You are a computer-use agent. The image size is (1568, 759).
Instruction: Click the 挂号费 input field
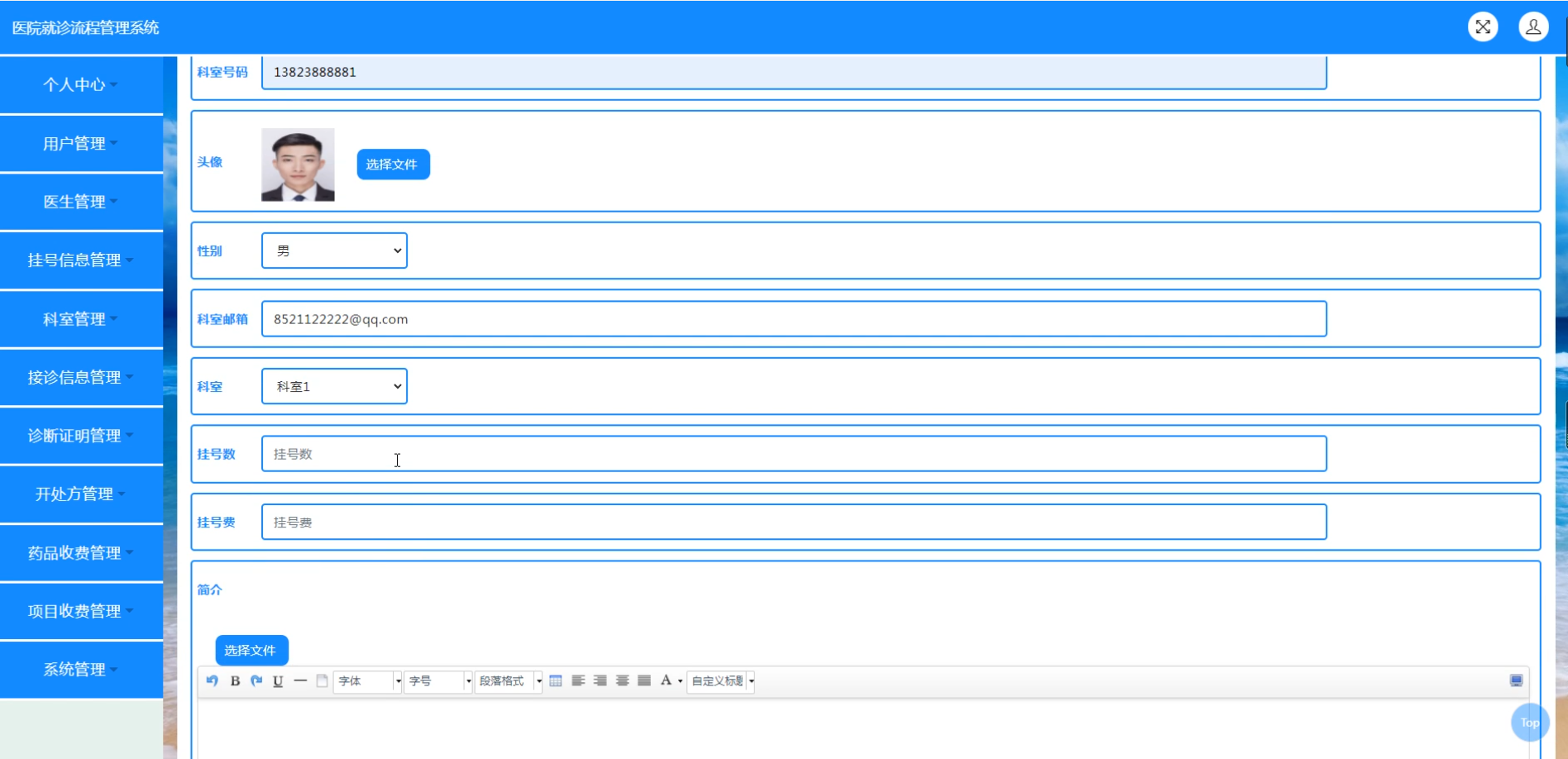794,523
